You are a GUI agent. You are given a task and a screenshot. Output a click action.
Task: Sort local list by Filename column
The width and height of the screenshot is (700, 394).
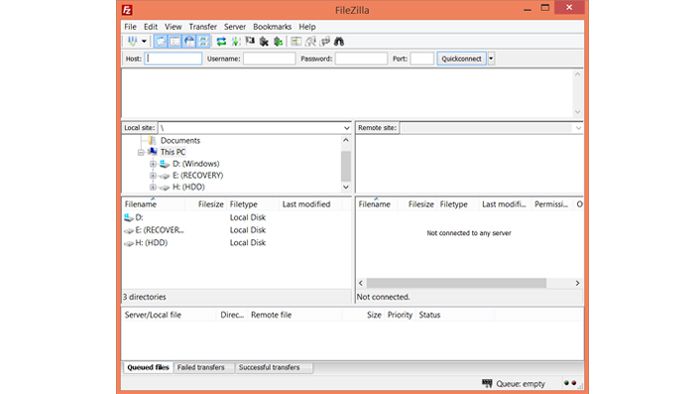coord(154,204)
